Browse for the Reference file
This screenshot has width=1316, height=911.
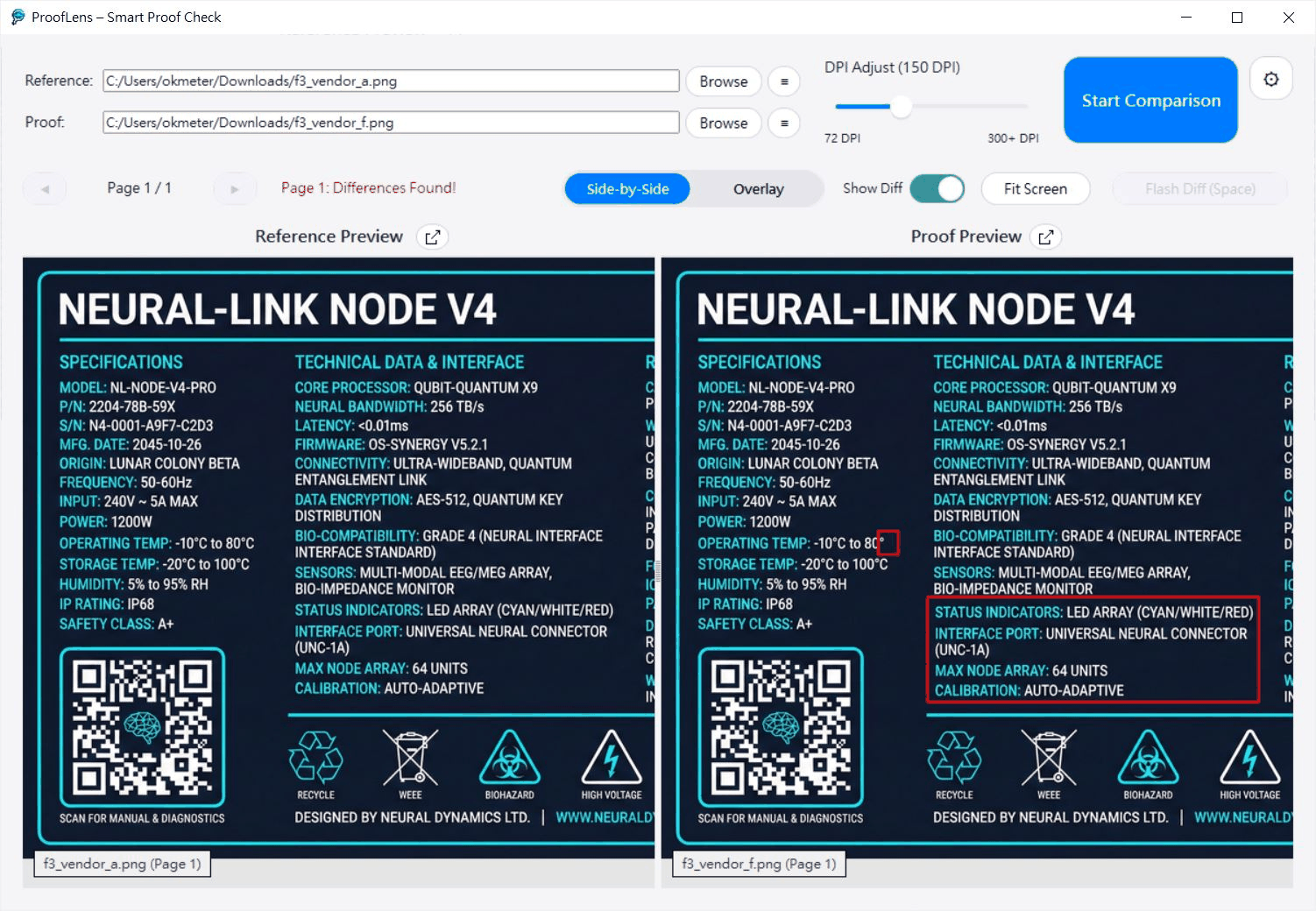pyautogui.click(x=723, y=81)
